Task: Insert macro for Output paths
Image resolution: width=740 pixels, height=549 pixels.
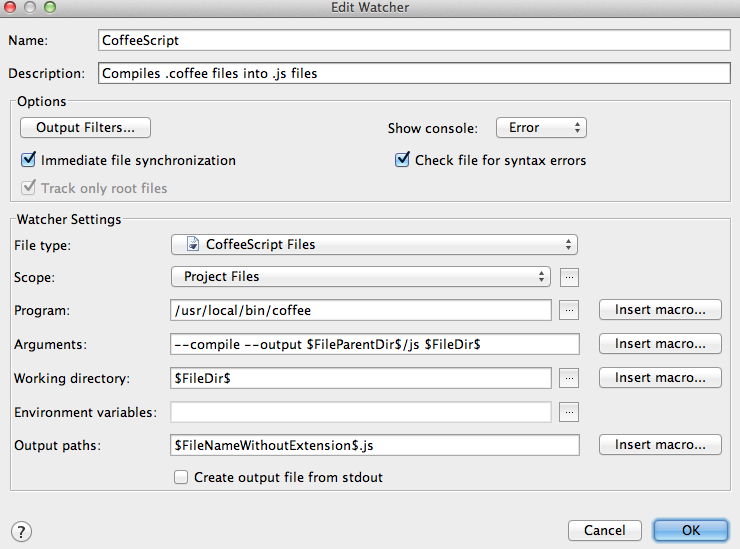Action: 660,445
